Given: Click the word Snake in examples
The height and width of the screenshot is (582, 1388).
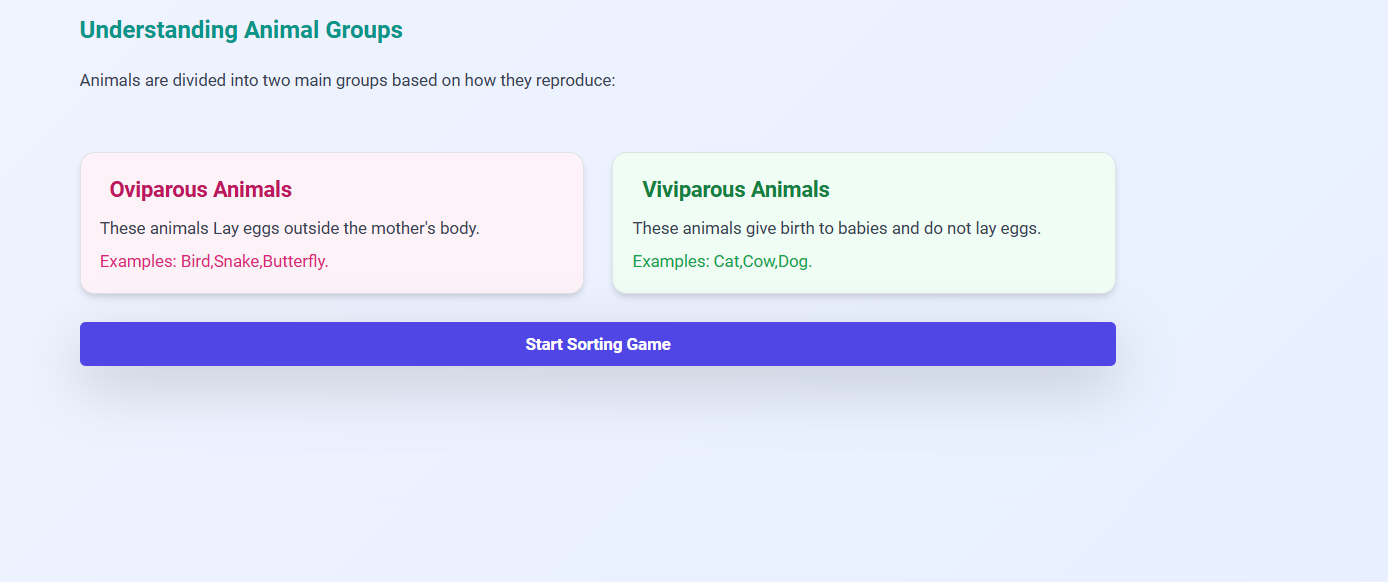Looking at the screenshot, I should pyautogui.click(x=236, y=261).
